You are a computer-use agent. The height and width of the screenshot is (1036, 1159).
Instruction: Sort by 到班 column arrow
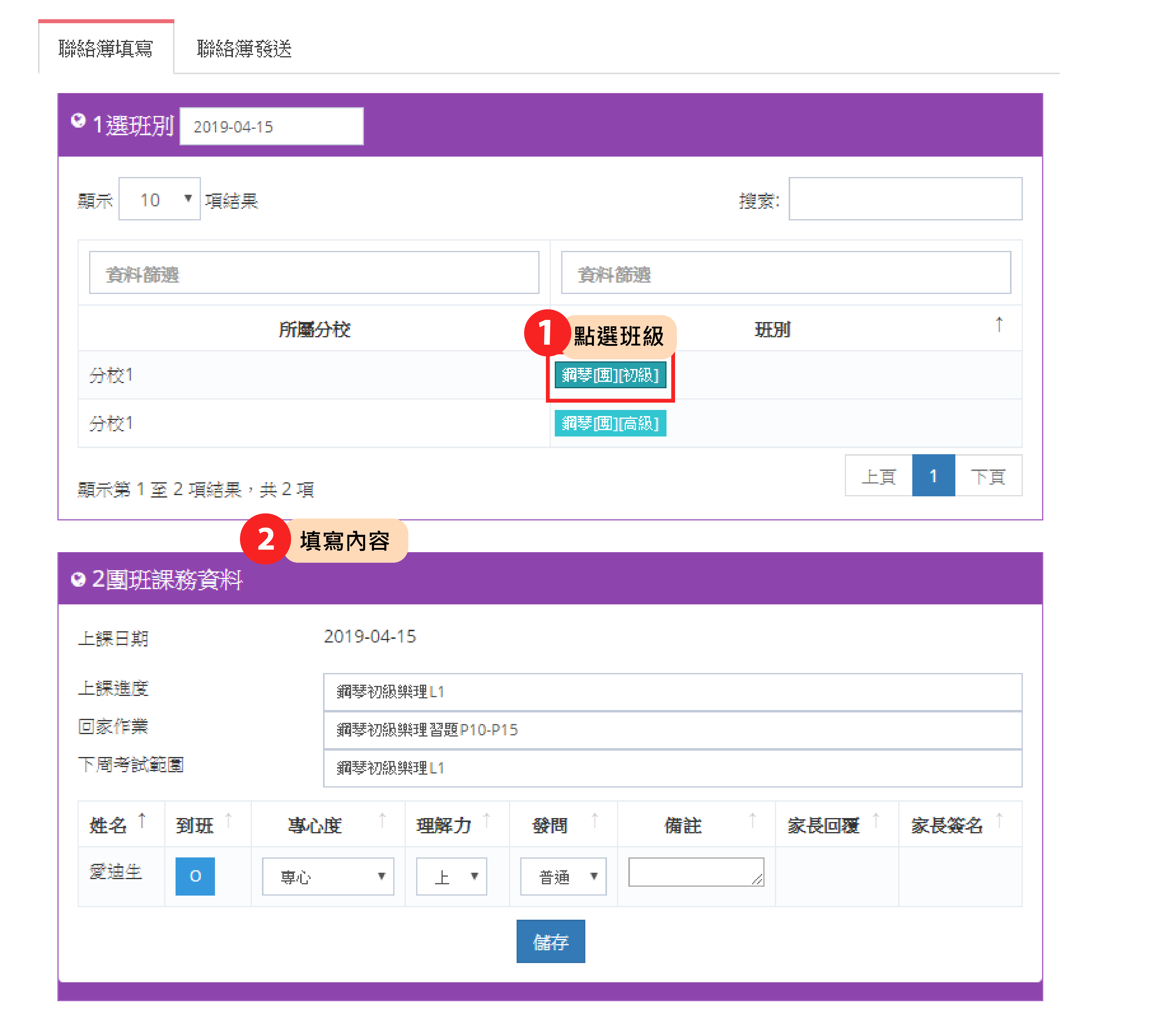click(x=228, y=820)
